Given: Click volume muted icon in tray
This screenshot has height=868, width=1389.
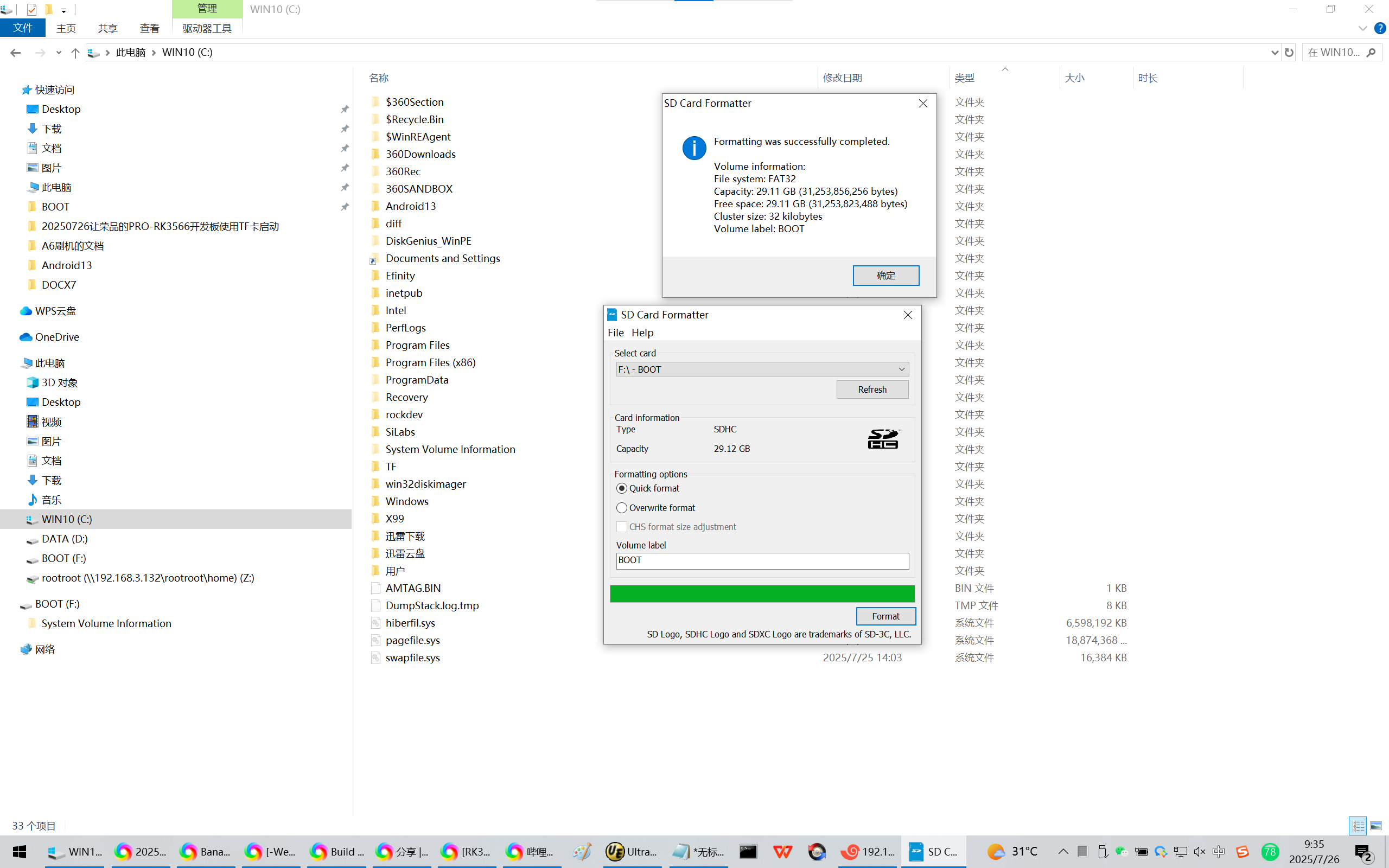Looking at the screenshot, I should click(x=1199, y=851).
